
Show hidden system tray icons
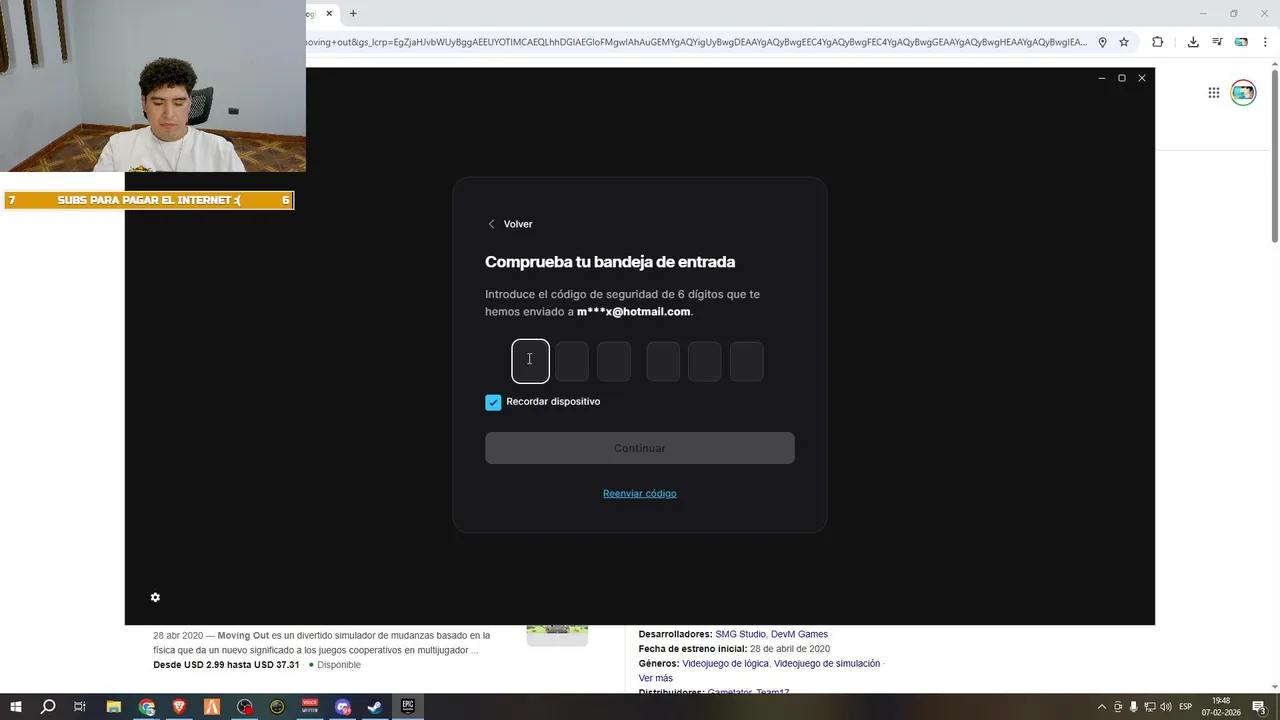(1102, 707)
